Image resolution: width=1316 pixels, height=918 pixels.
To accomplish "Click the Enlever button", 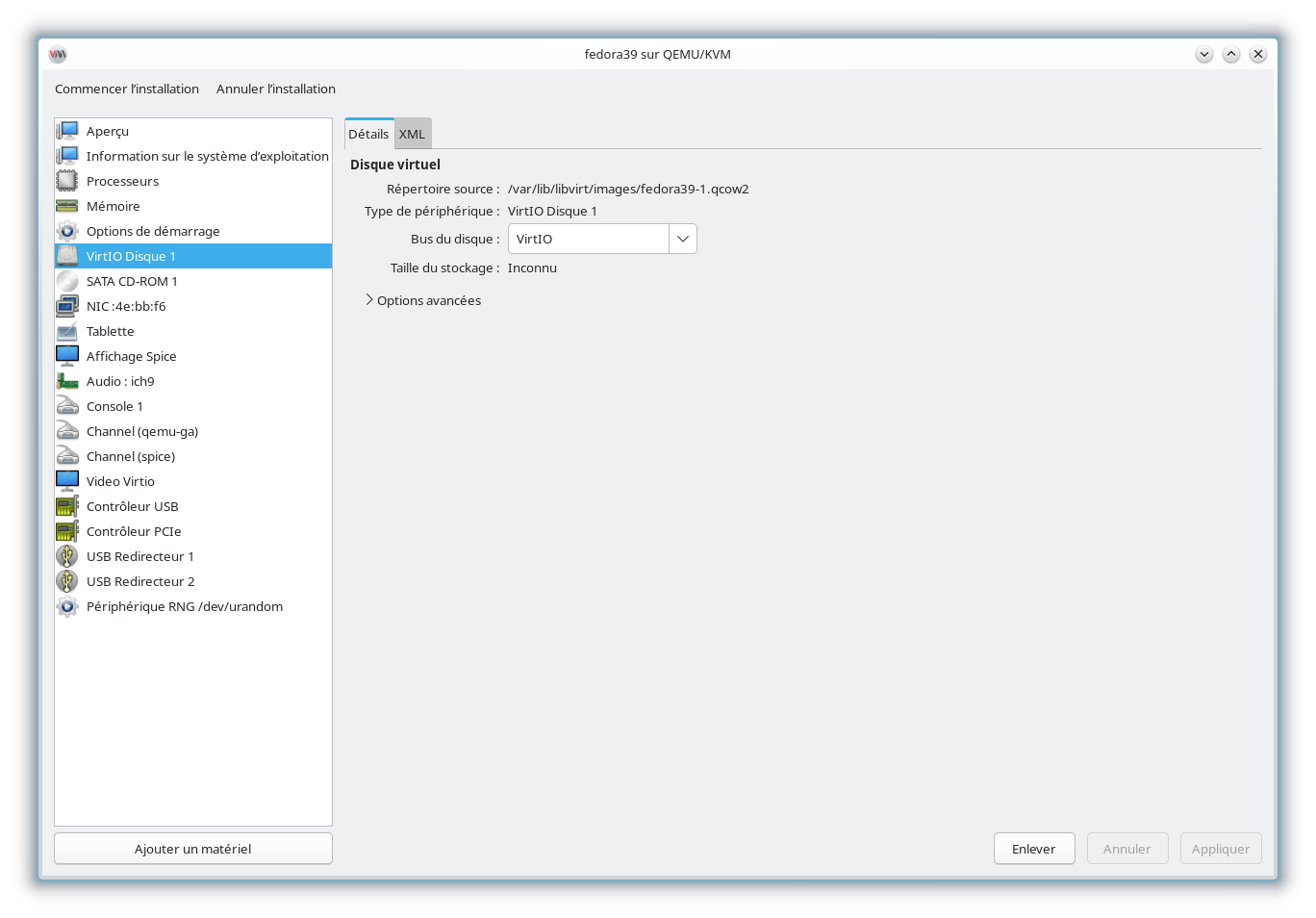I will 1033,849.
